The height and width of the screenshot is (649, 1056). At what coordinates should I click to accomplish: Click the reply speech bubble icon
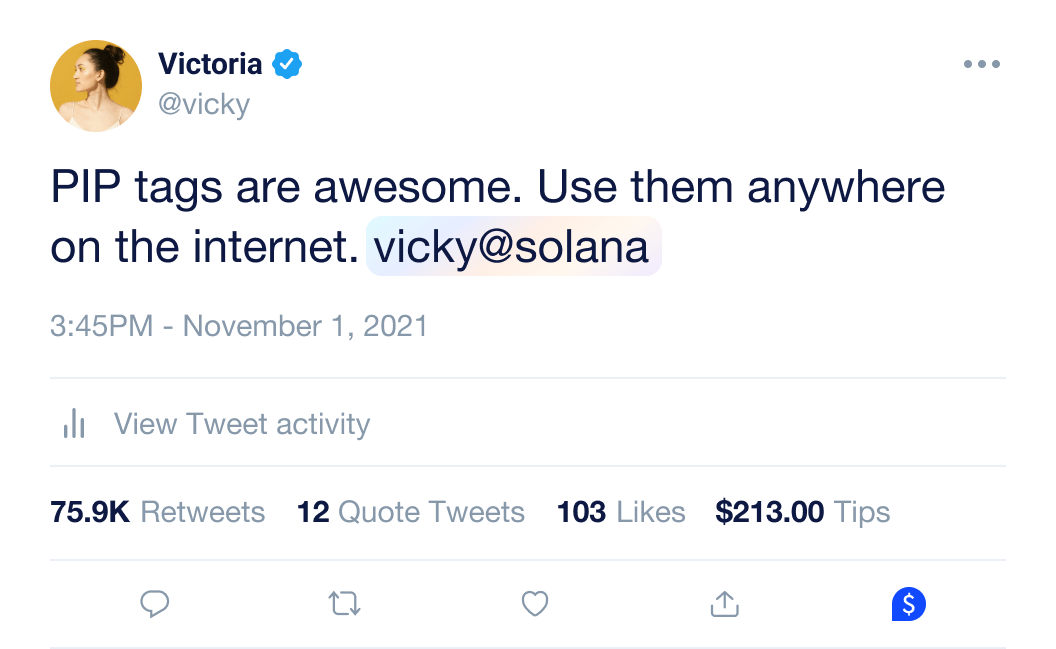pyautogui.click(x=154, y=603)
